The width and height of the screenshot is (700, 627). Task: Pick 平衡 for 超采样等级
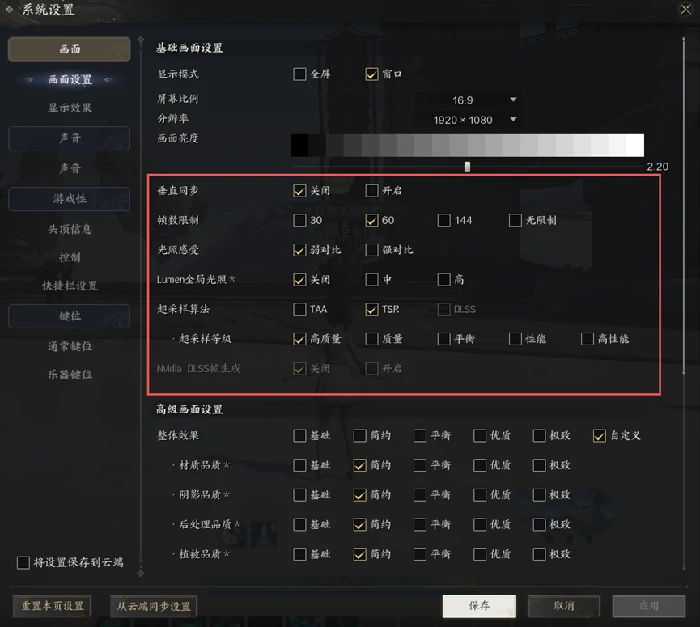(444, 339)
